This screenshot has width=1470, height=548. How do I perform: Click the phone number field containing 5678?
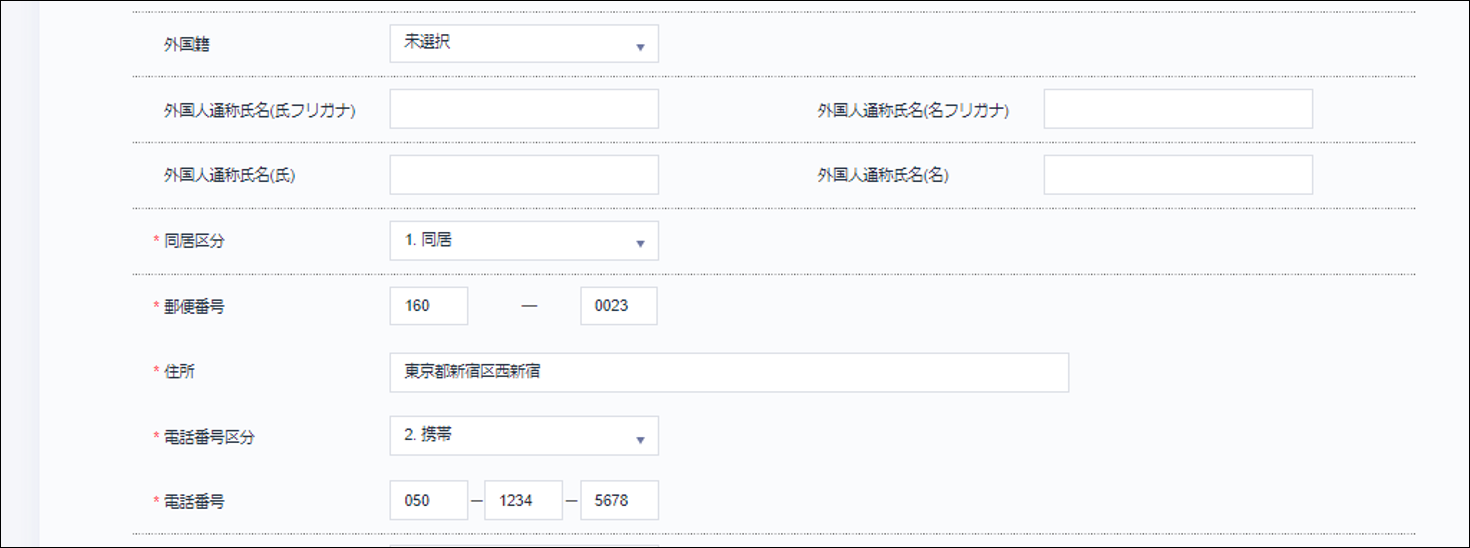click(x=619, y=501)
